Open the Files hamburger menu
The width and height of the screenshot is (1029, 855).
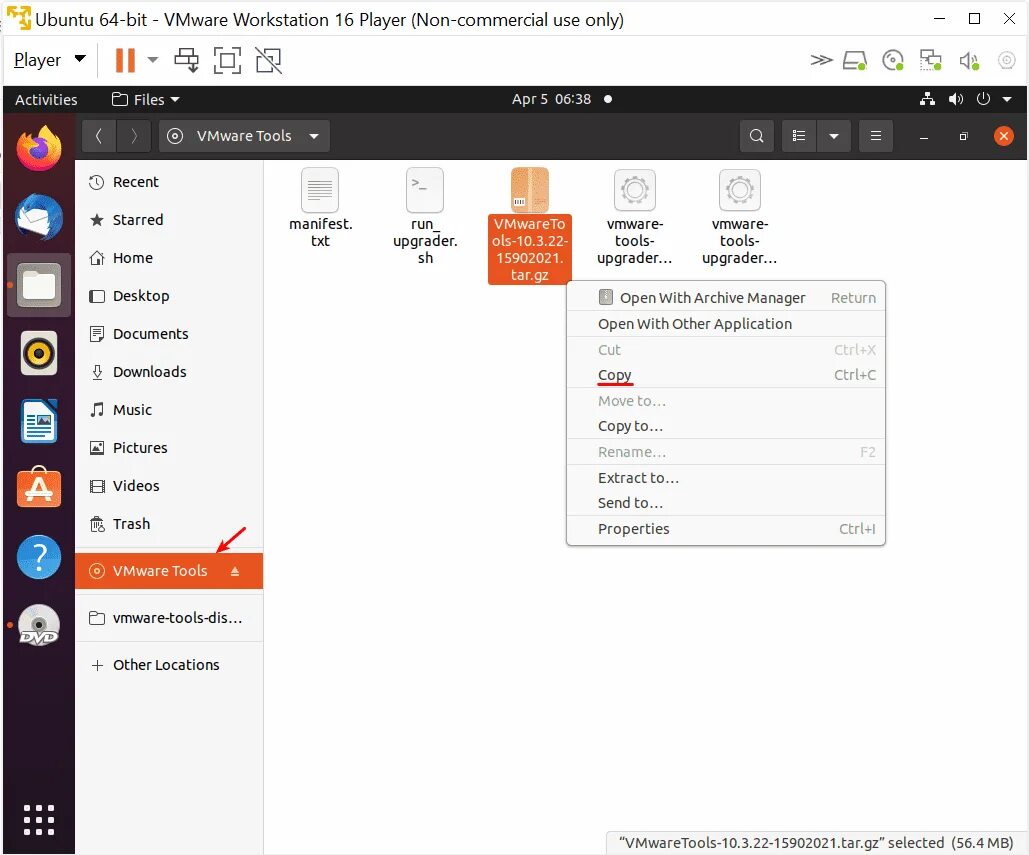pos(875,136)
